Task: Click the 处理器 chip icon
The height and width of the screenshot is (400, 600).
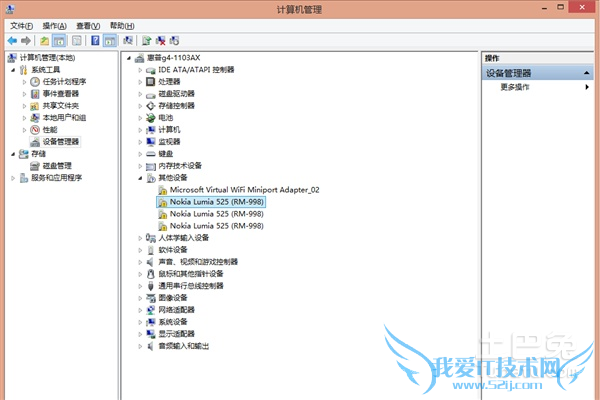Action: click(151, 82)
